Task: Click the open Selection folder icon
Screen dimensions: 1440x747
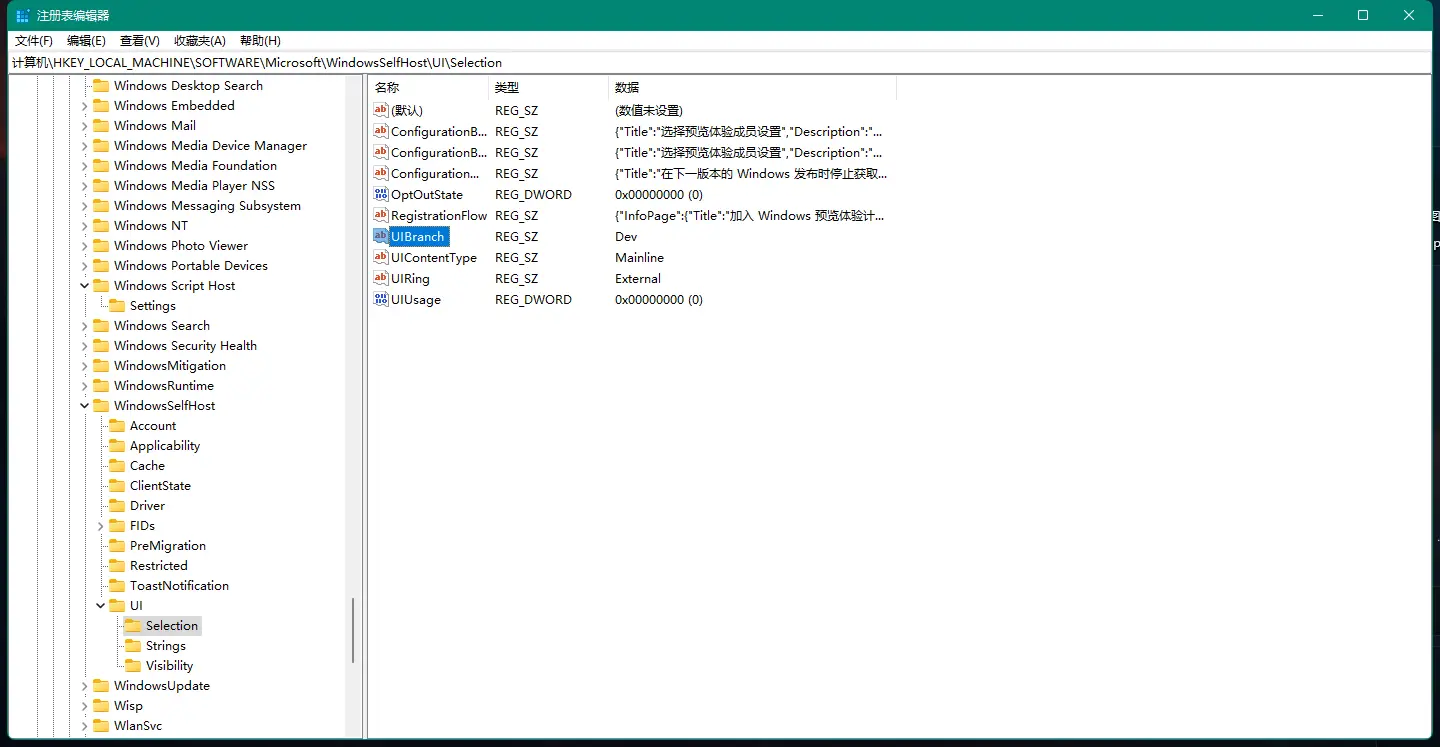Action: (x=133, y=626)
